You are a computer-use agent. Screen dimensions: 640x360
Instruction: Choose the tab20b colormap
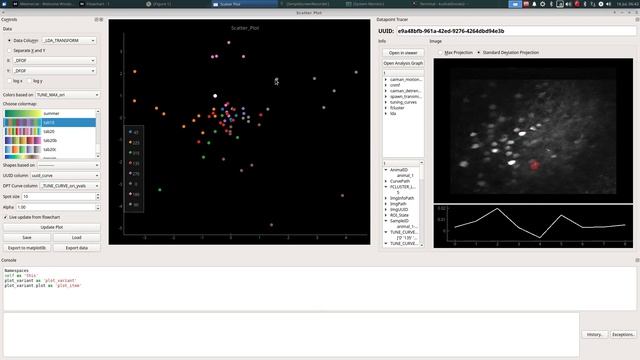[49, 140]
